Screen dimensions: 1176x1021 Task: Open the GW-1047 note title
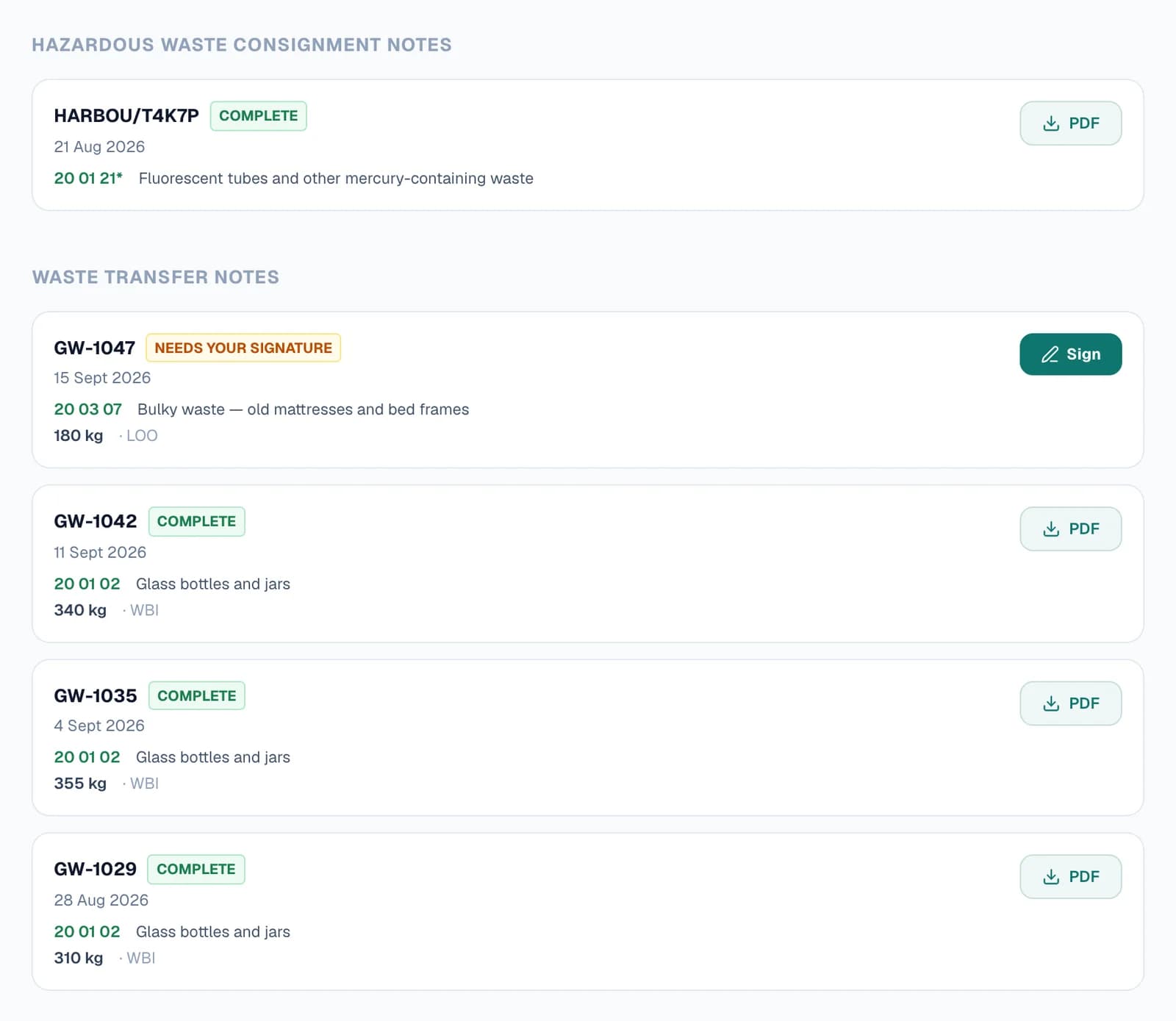(x=95, y=348)
